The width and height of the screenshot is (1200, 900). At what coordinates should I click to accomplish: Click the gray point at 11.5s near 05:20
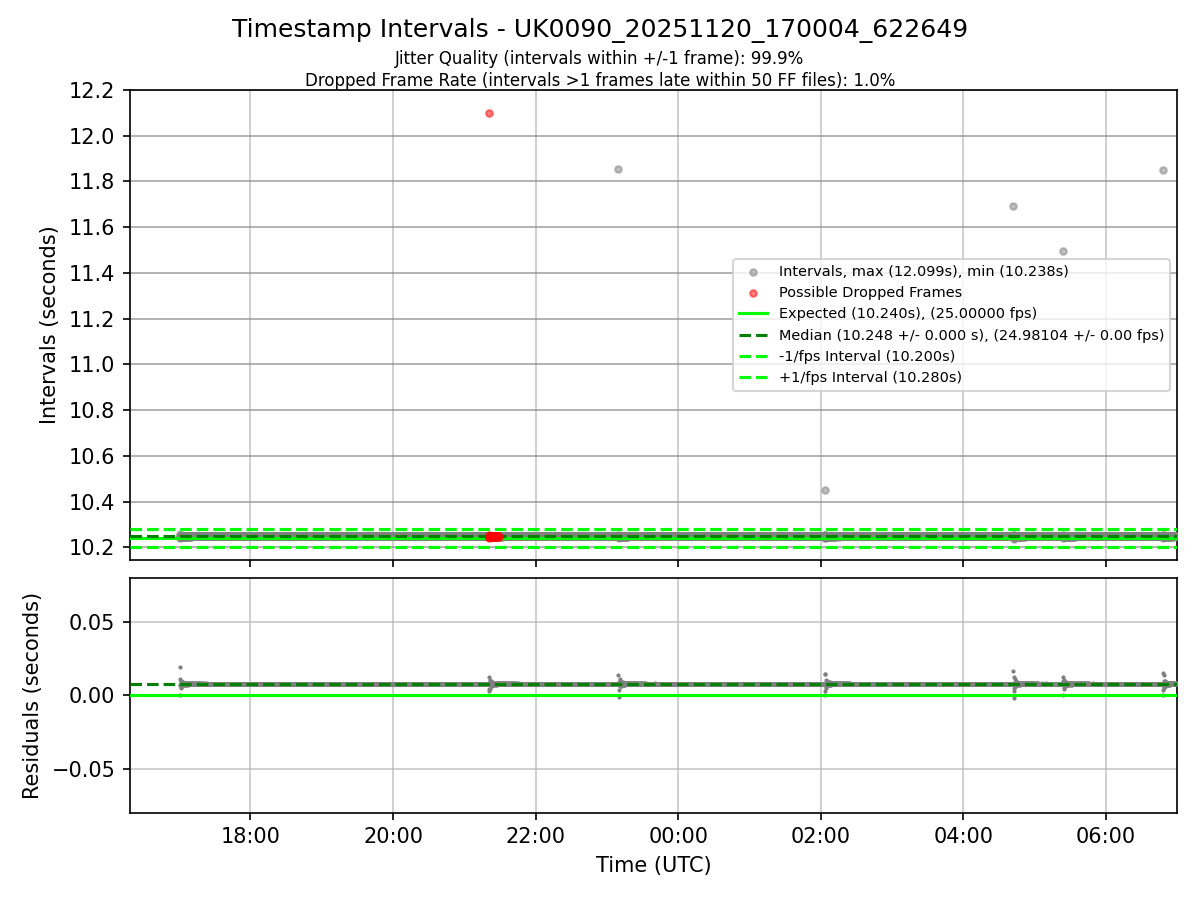click(1063, 251)
